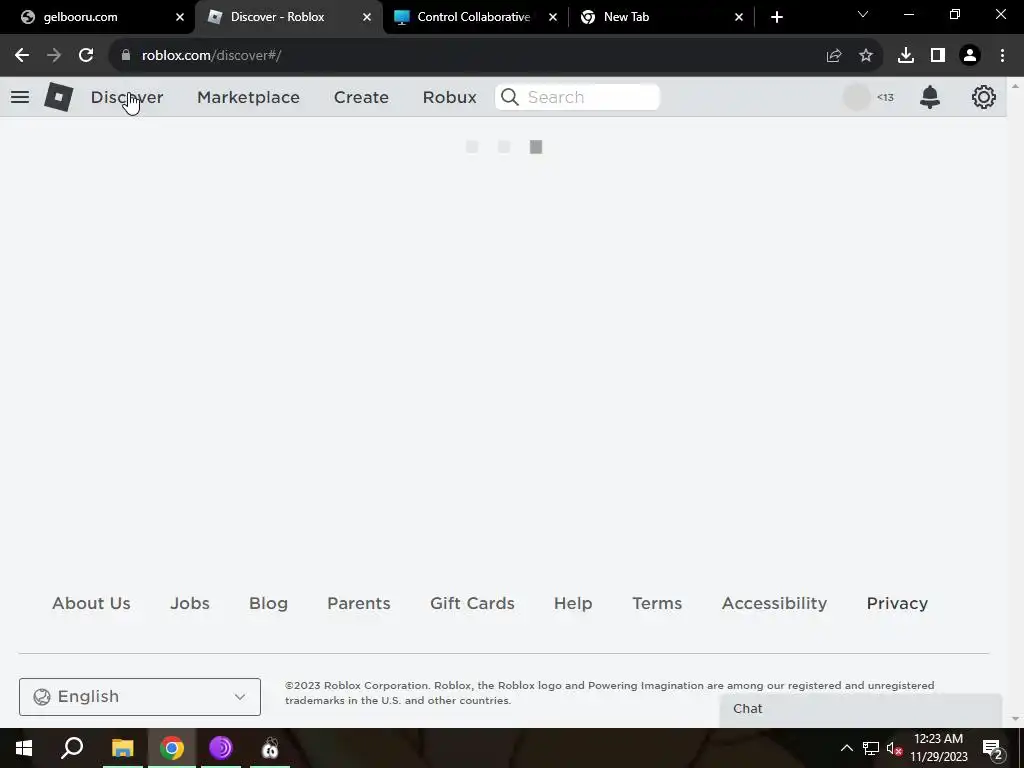Screen dimensions: 1024x768
Task: Open the hamburger navigation menu
Action: click(x=20, y=97)
